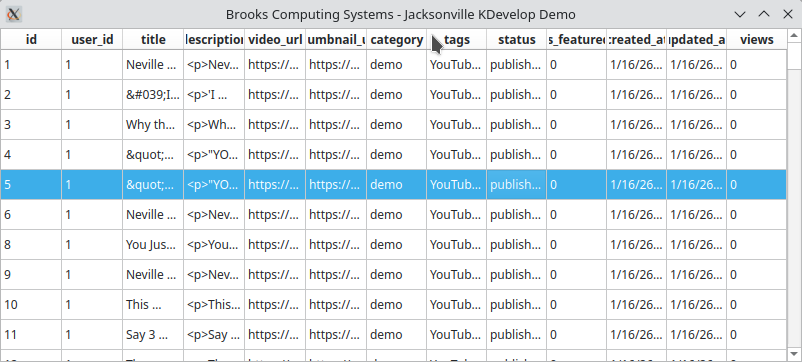This screenshot has height=362, width=802.
Task: Select description '<p>Say ...' in row 11
Action: 214,335
